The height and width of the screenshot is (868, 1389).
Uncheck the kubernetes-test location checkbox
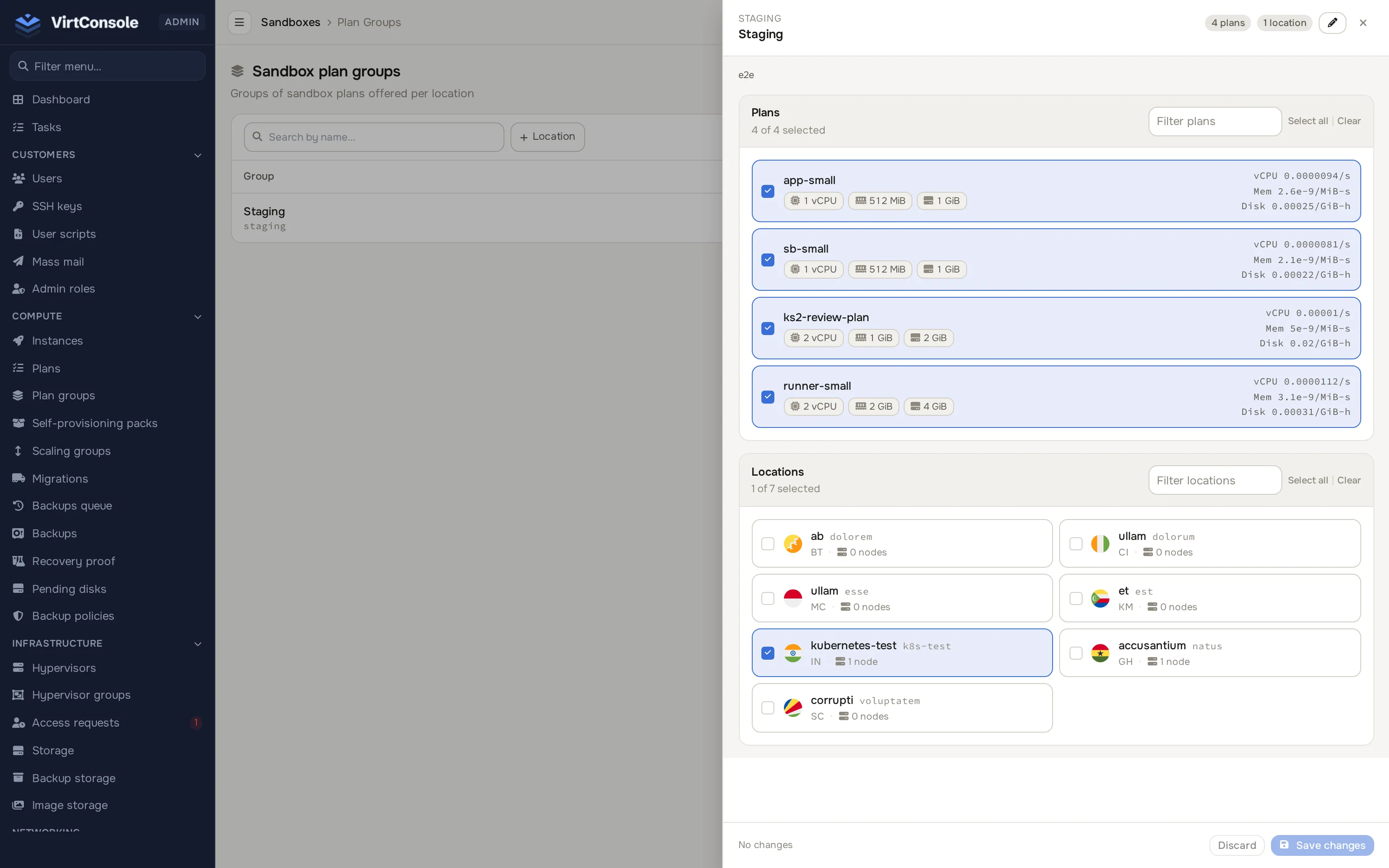[767, 653]
